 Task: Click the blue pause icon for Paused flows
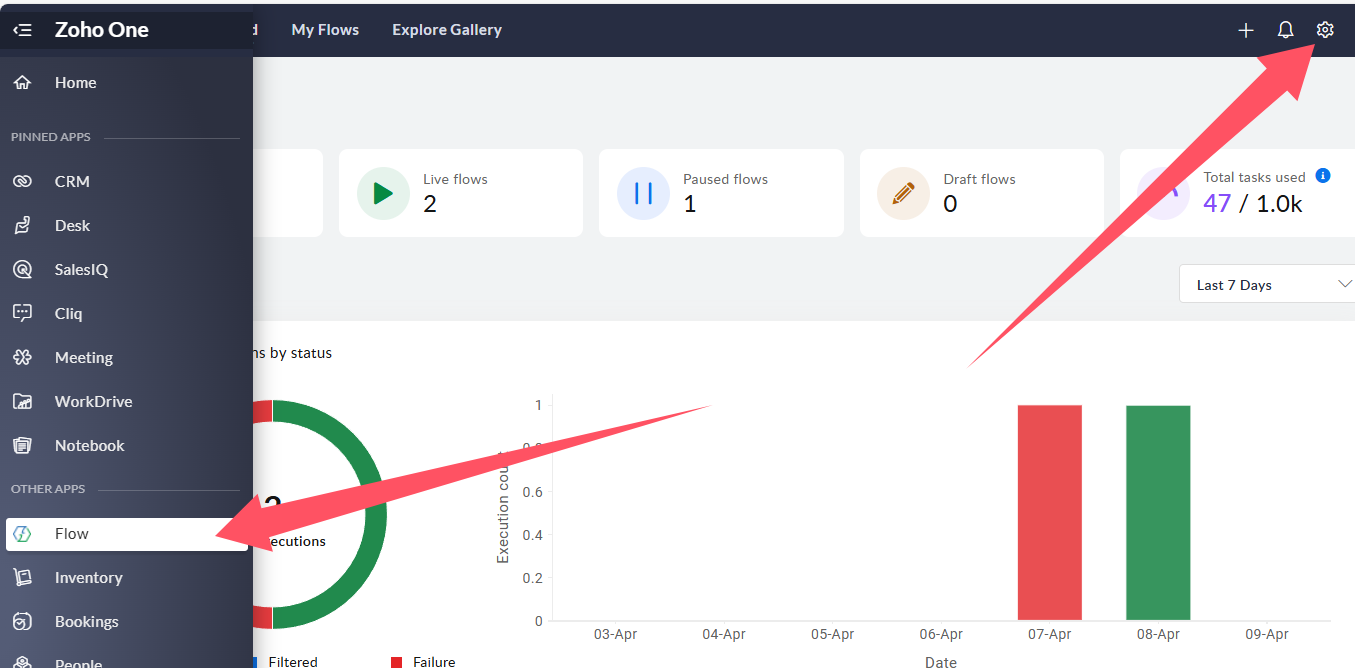coord(643,193)
